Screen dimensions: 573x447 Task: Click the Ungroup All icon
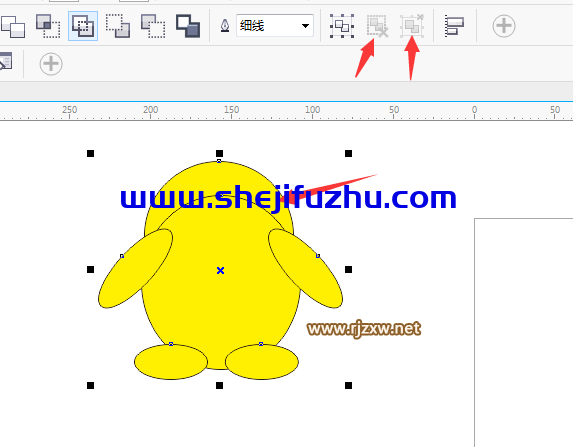412,26
